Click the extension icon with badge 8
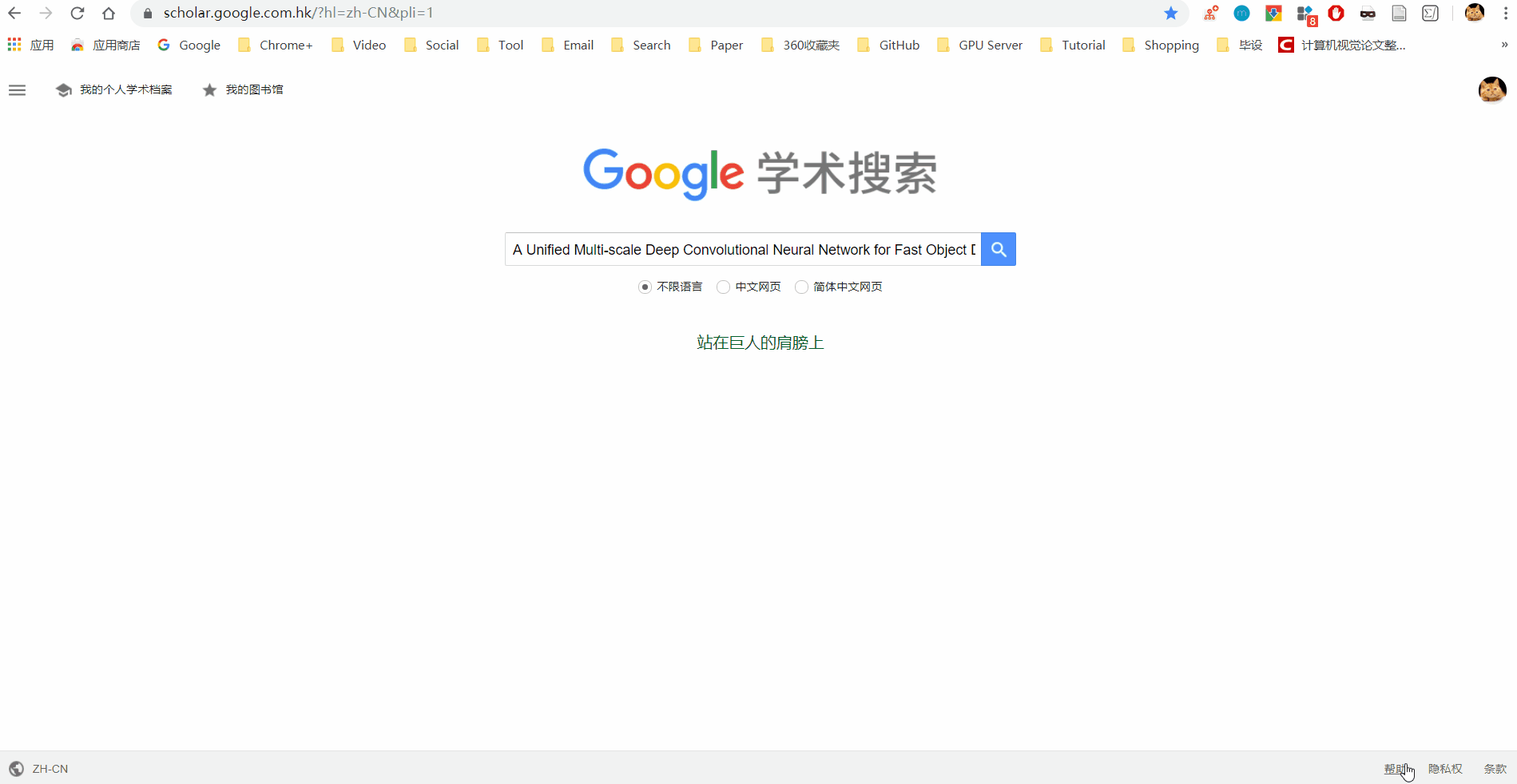 pos(1306,14)
